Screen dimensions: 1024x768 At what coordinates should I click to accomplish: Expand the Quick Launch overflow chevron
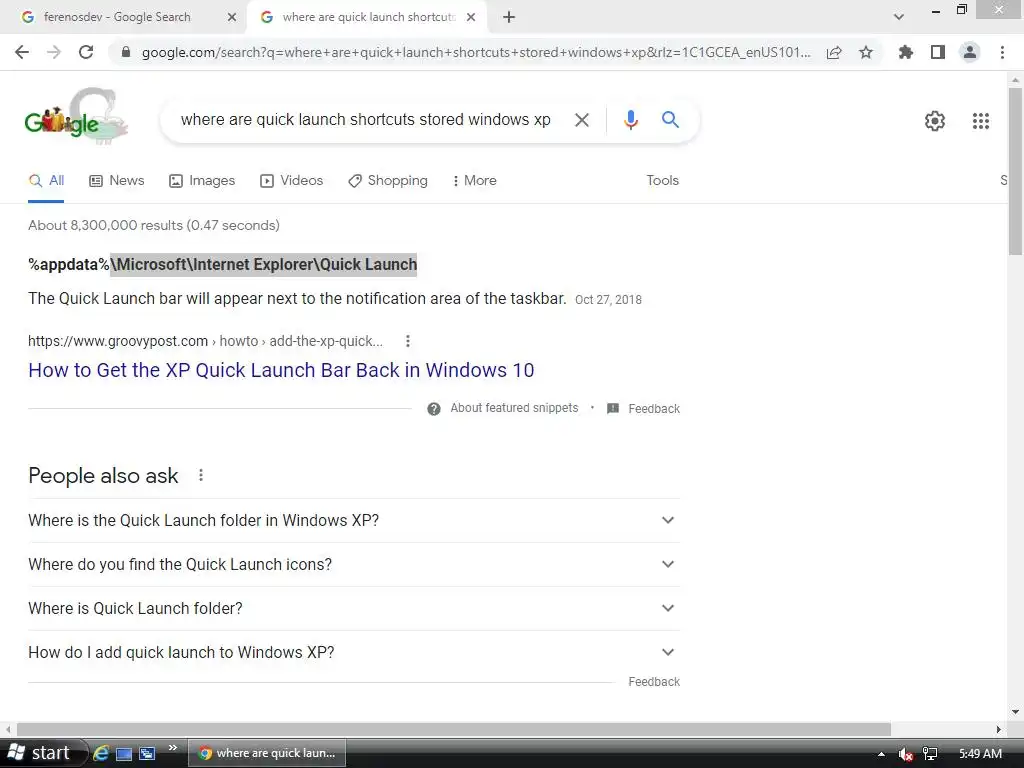tap(172, 748)
